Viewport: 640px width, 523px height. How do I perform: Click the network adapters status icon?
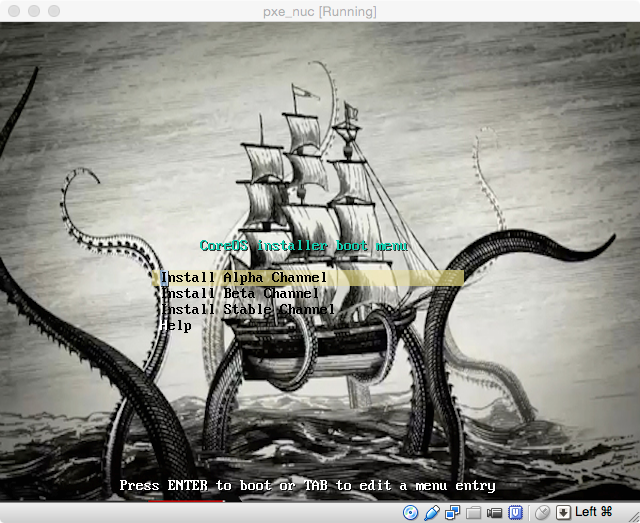[453, 512]
